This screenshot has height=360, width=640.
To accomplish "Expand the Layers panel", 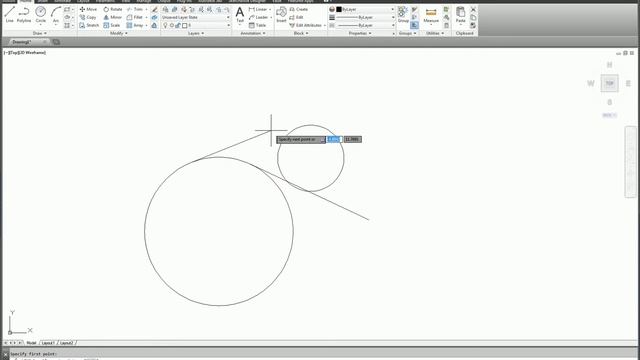I will (196, 33).
